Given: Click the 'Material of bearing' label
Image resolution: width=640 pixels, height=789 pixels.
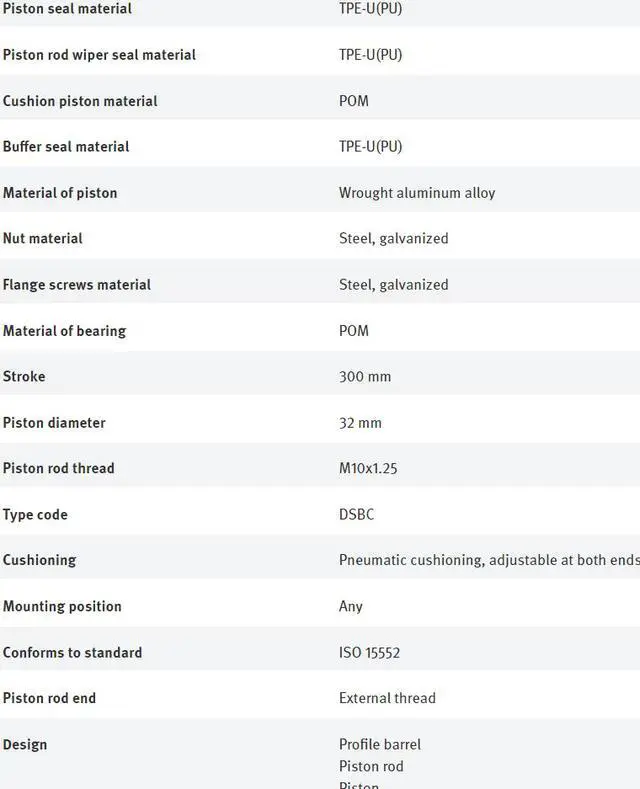Looking at the screenshot, I should point(64,331).
